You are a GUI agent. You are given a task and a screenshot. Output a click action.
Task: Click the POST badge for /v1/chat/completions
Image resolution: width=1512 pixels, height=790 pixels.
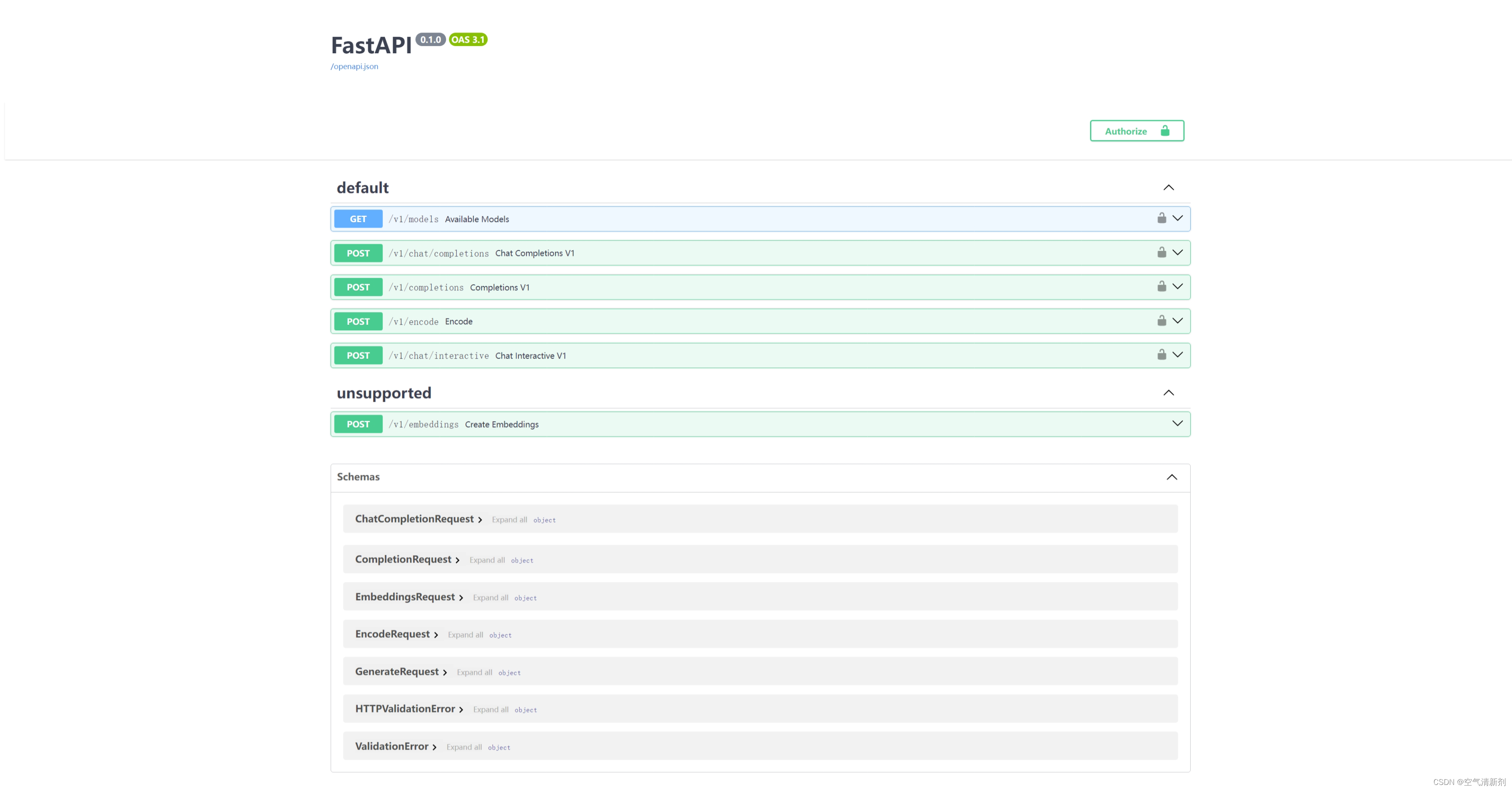[x=358, y=253]
